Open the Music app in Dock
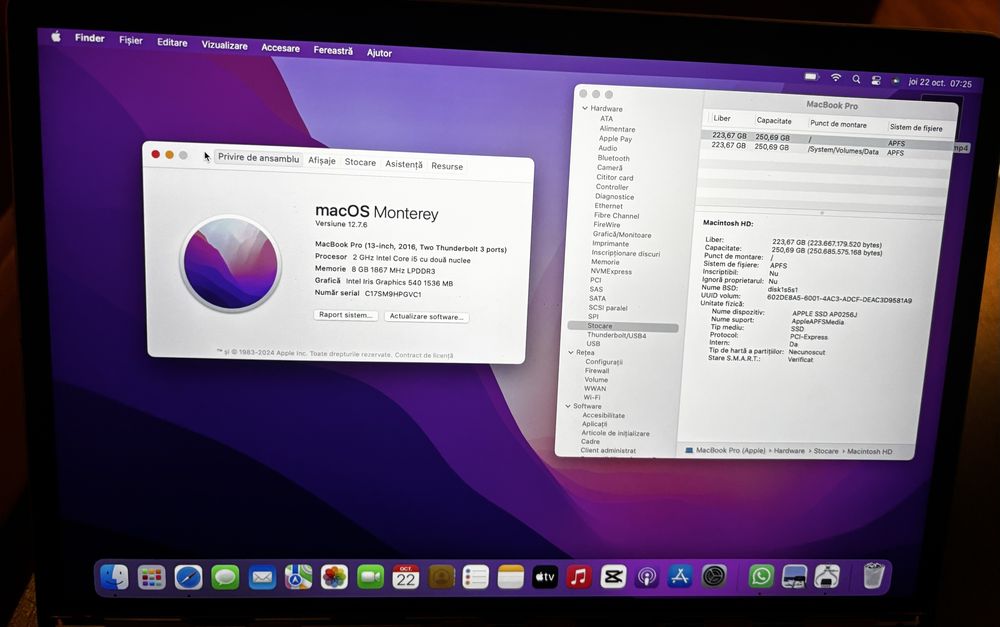This screenshot has height=627, width=1000. point(579,577)
